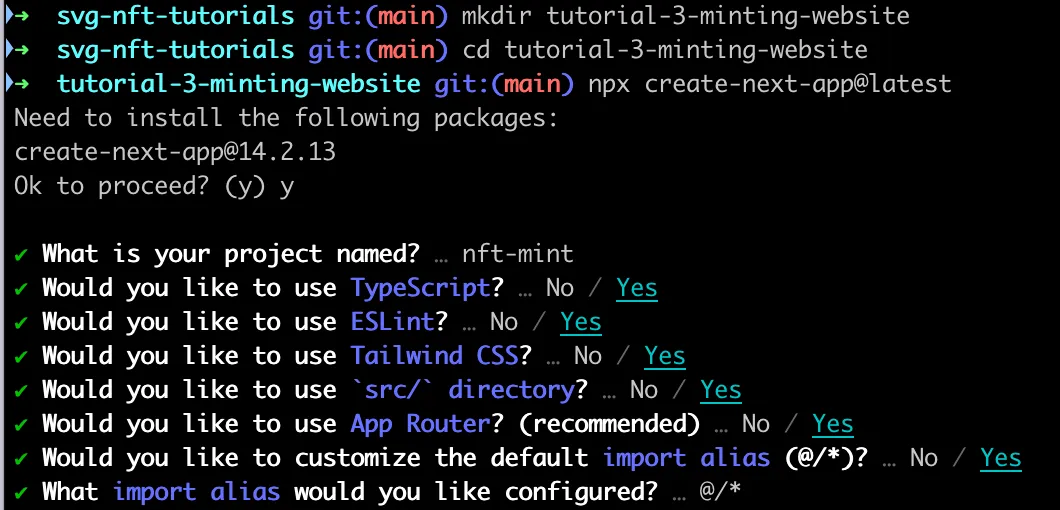Click the Yes answer for Tailwind CSS
1060x510 pixels.
665,356
